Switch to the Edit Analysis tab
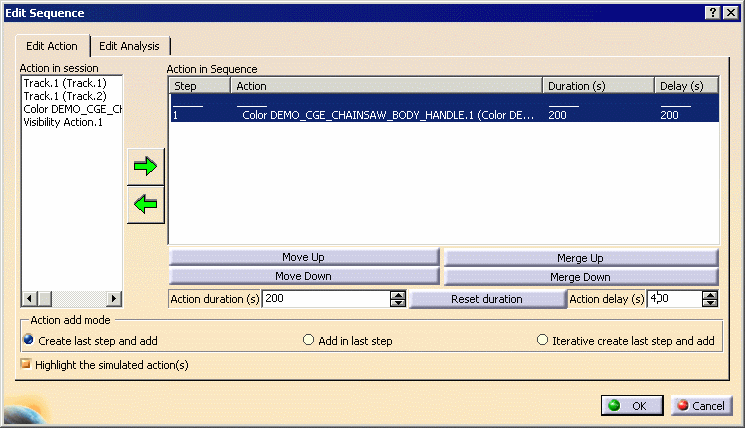745x428 pixels. (x=132, y=46)
